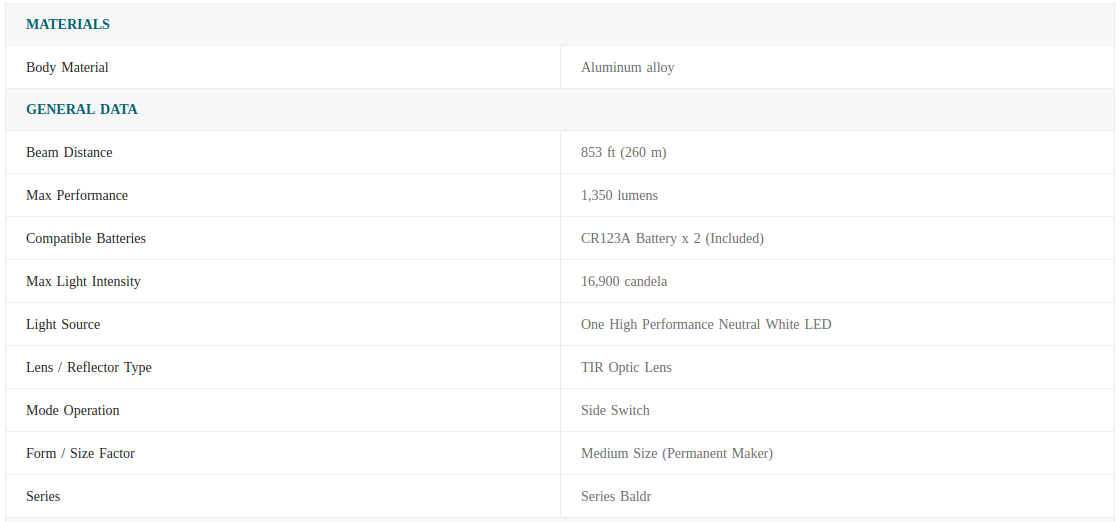Click CR123A Battery x 2 (Included) text

(672, 238)
